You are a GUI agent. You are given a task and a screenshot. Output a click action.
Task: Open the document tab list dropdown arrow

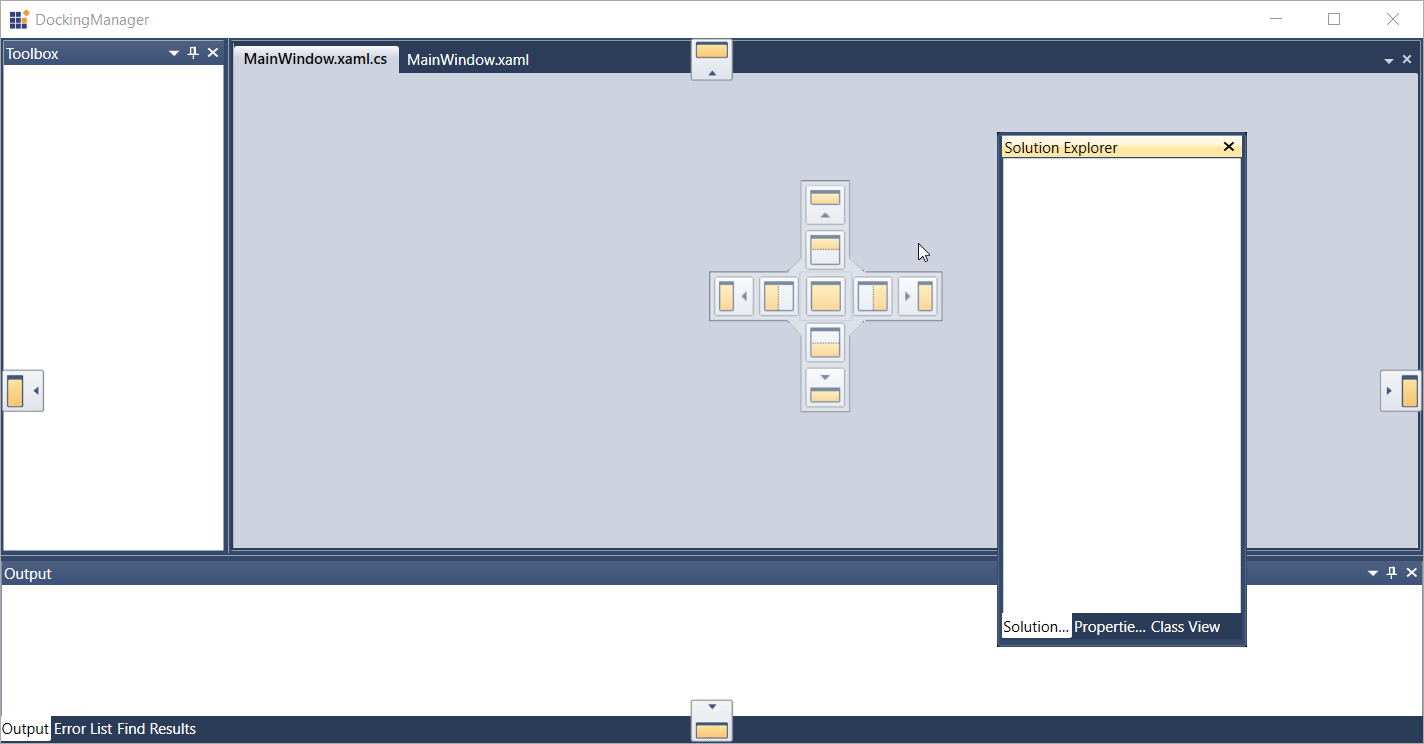[1389, 61]
